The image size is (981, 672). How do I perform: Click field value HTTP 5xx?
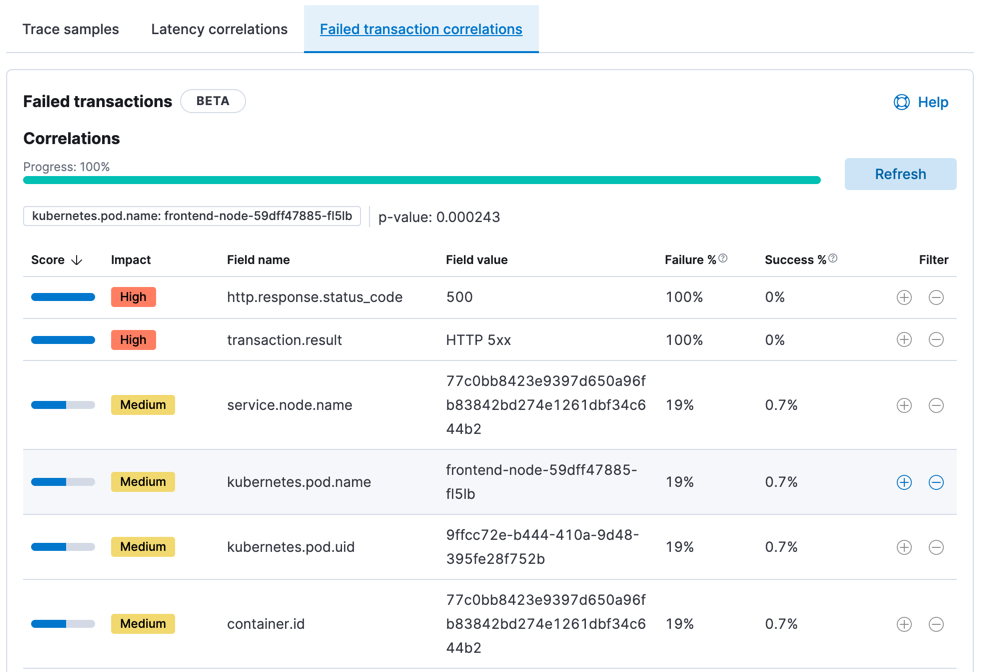point(479,340)
